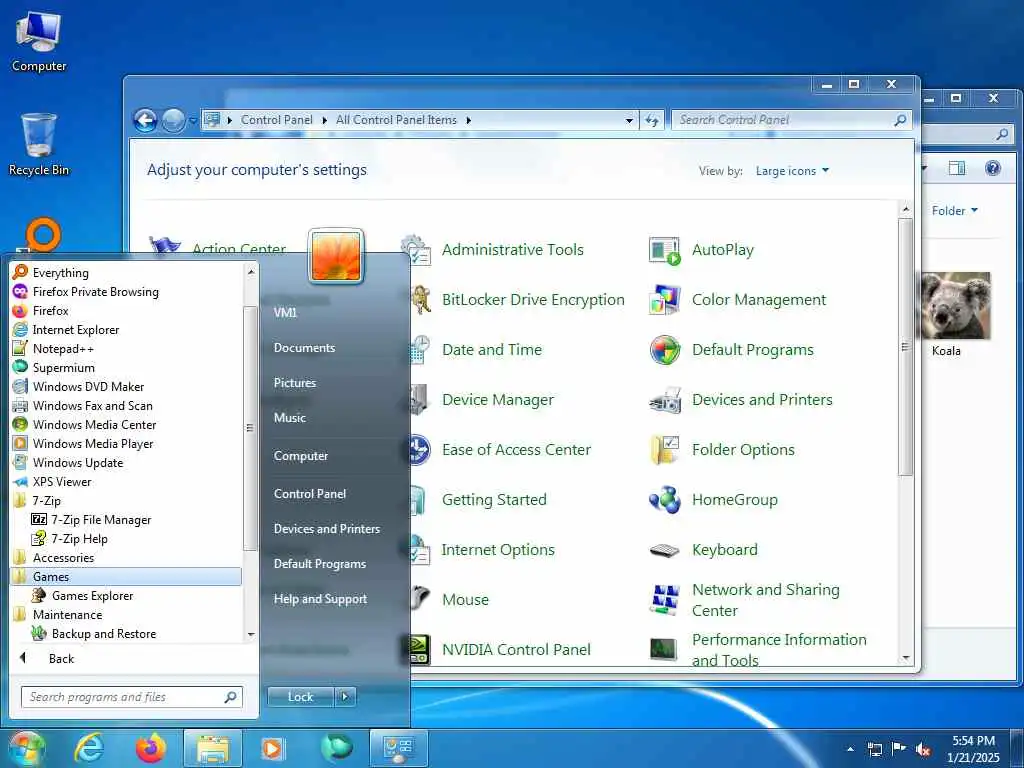
Task: Click the Start orb on taskbar
Action: click(26, 748)
